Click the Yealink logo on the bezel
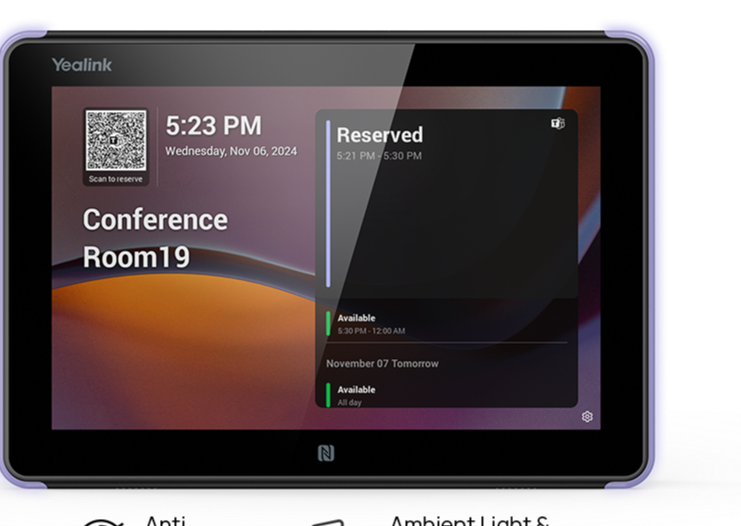 [x=82, y=65]
